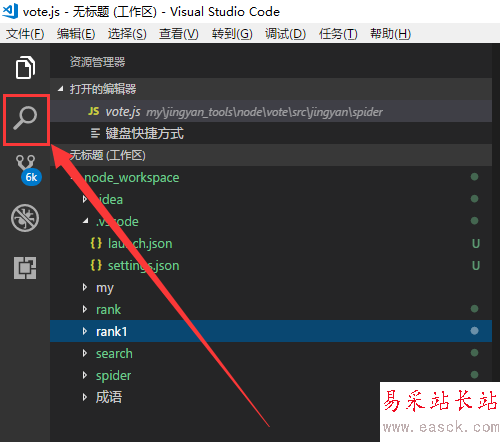Expand the 成语 folder arrow
The height and width of the screenshot is (442, 500).
click(x=85, y=397)
